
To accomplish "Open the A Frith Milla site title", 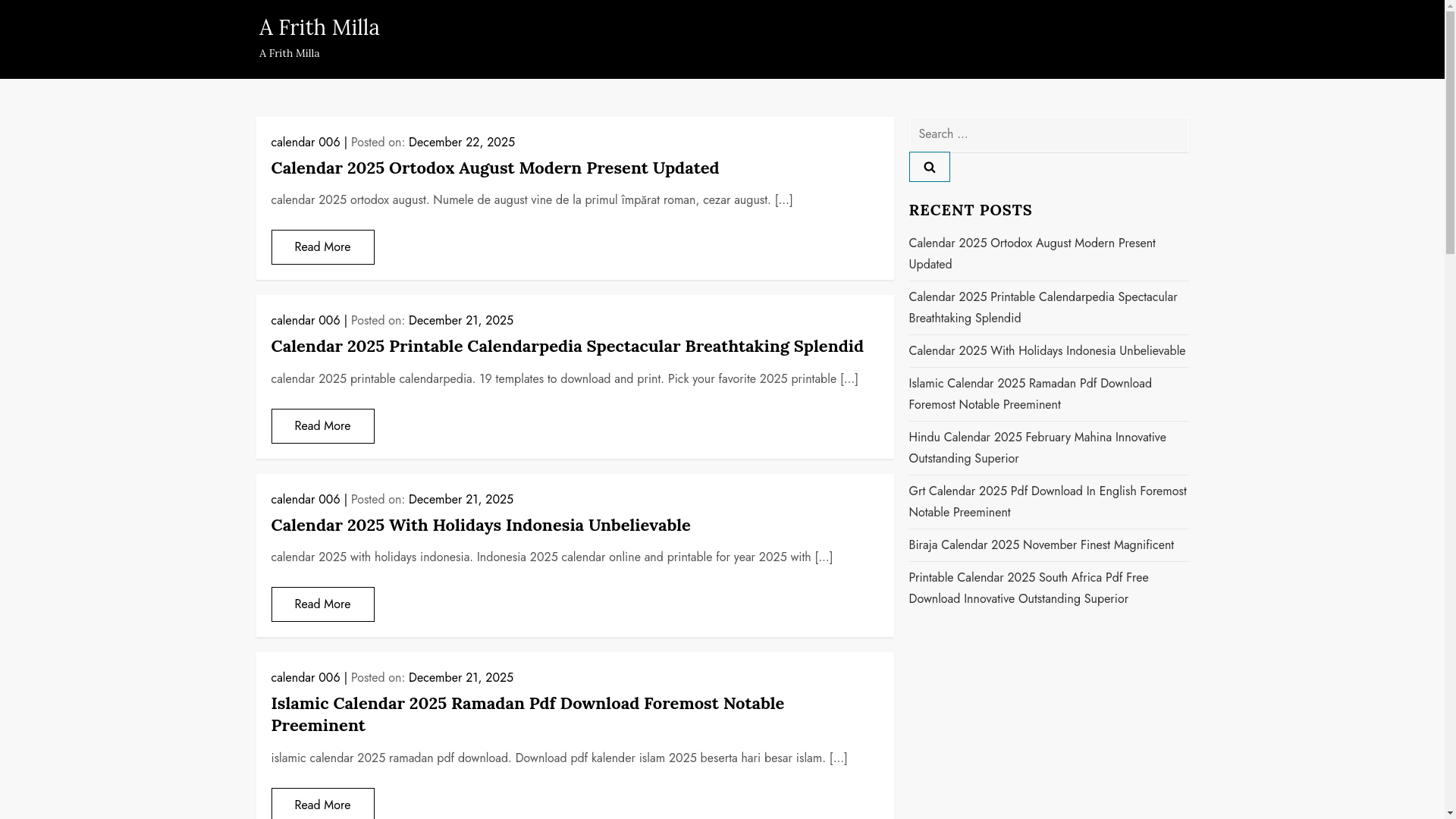I will (x=319, y=27).
